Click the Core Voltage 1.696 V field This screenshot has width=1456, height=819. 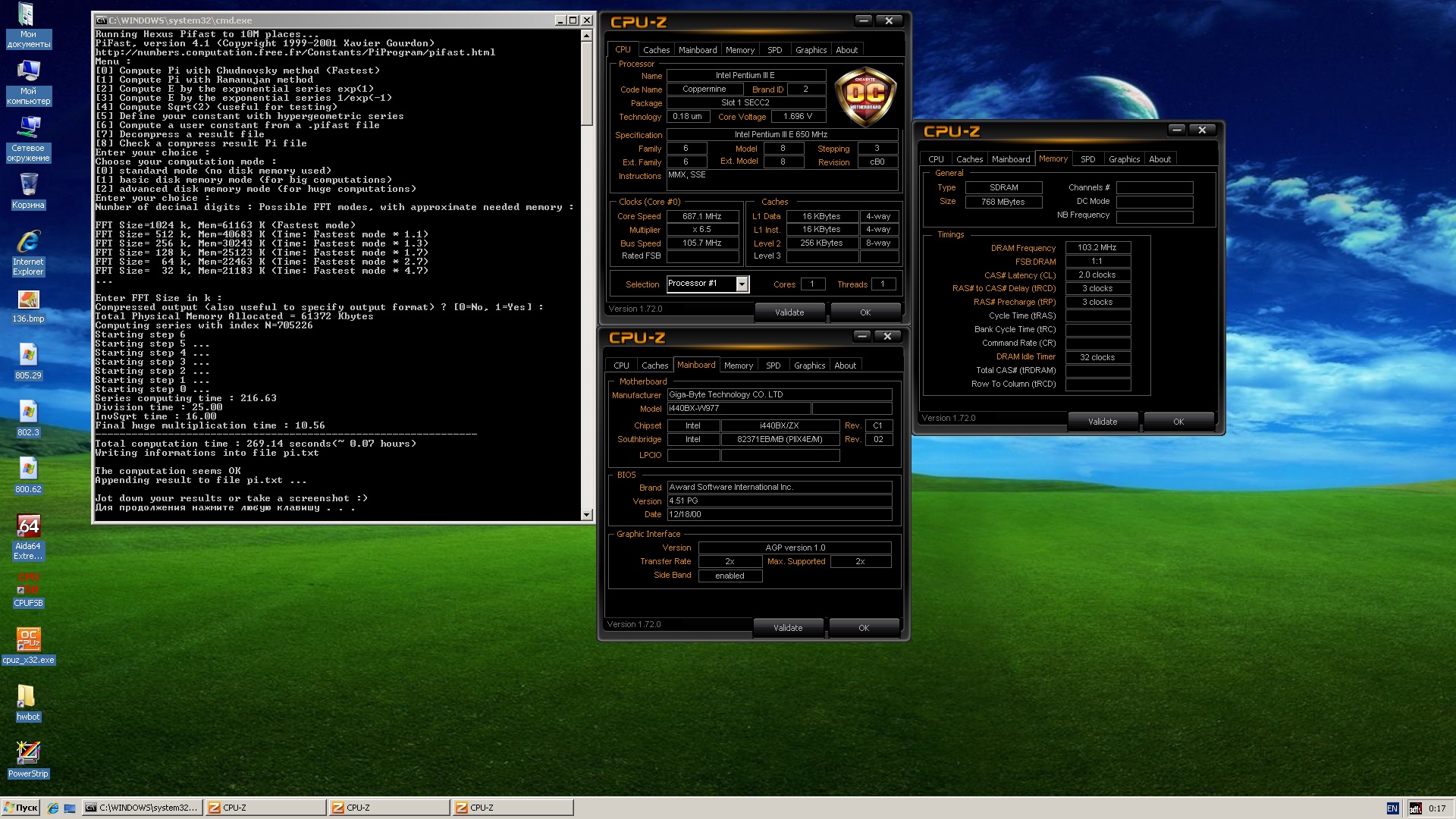tap(798, 117)
